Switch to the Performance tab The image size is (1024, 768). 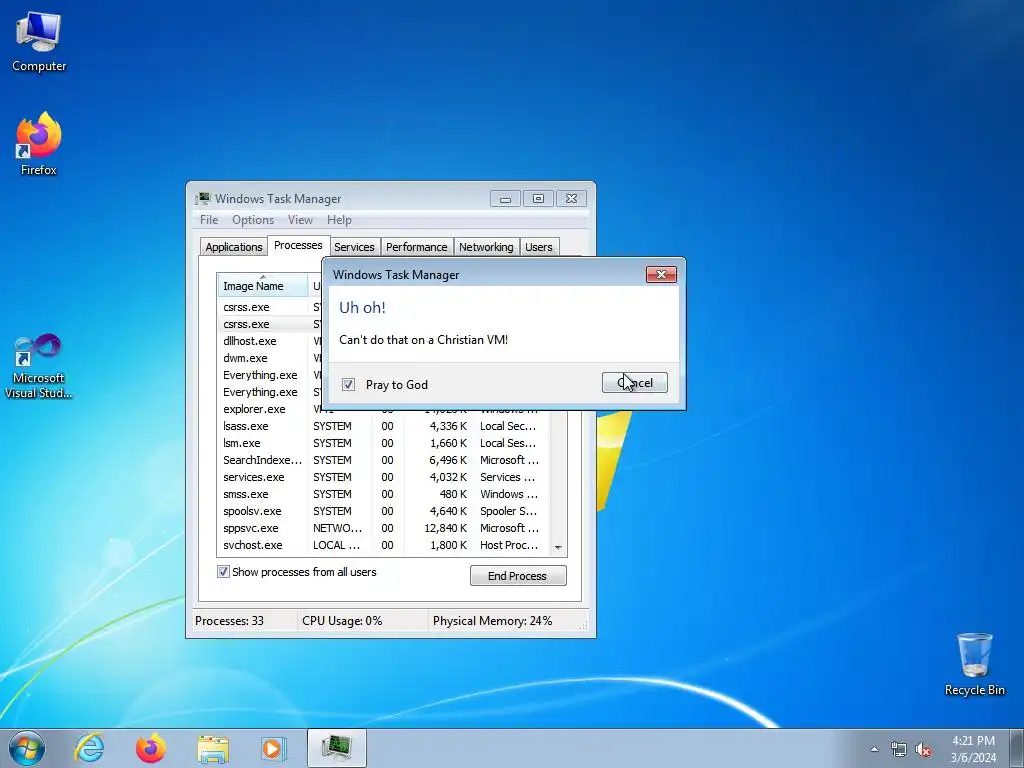417,247
